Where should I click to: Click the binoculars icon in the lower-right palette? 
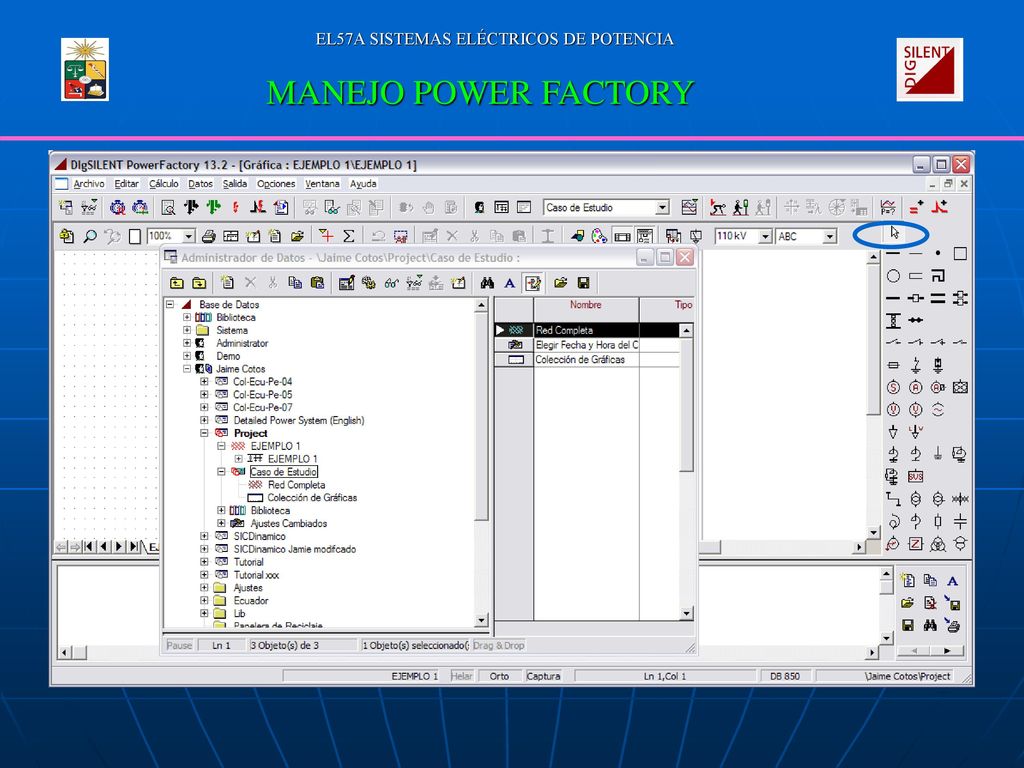[x=930, y=625]
